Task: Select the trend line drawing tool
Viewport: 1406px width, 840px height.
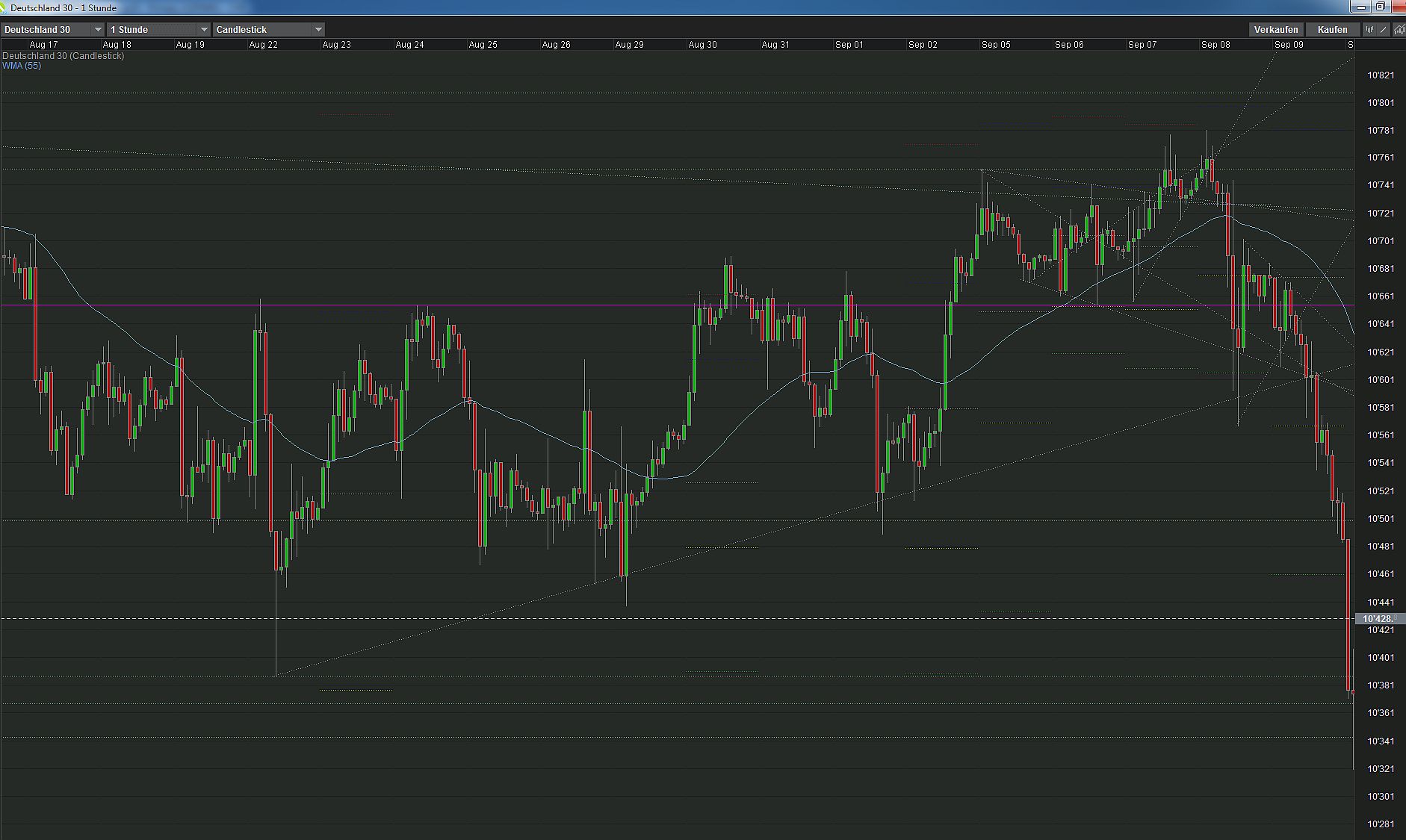Action: point(1384,29)
